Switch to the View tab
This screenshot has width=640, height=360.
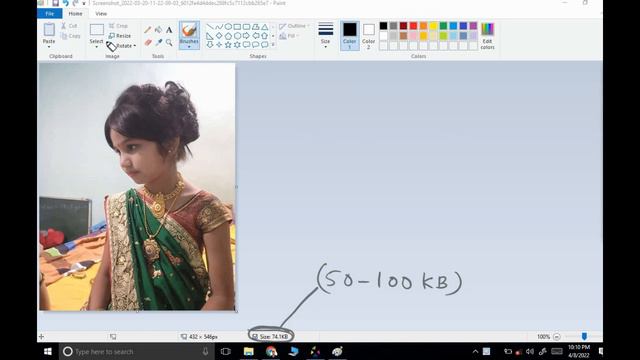[x=101, y=13]
